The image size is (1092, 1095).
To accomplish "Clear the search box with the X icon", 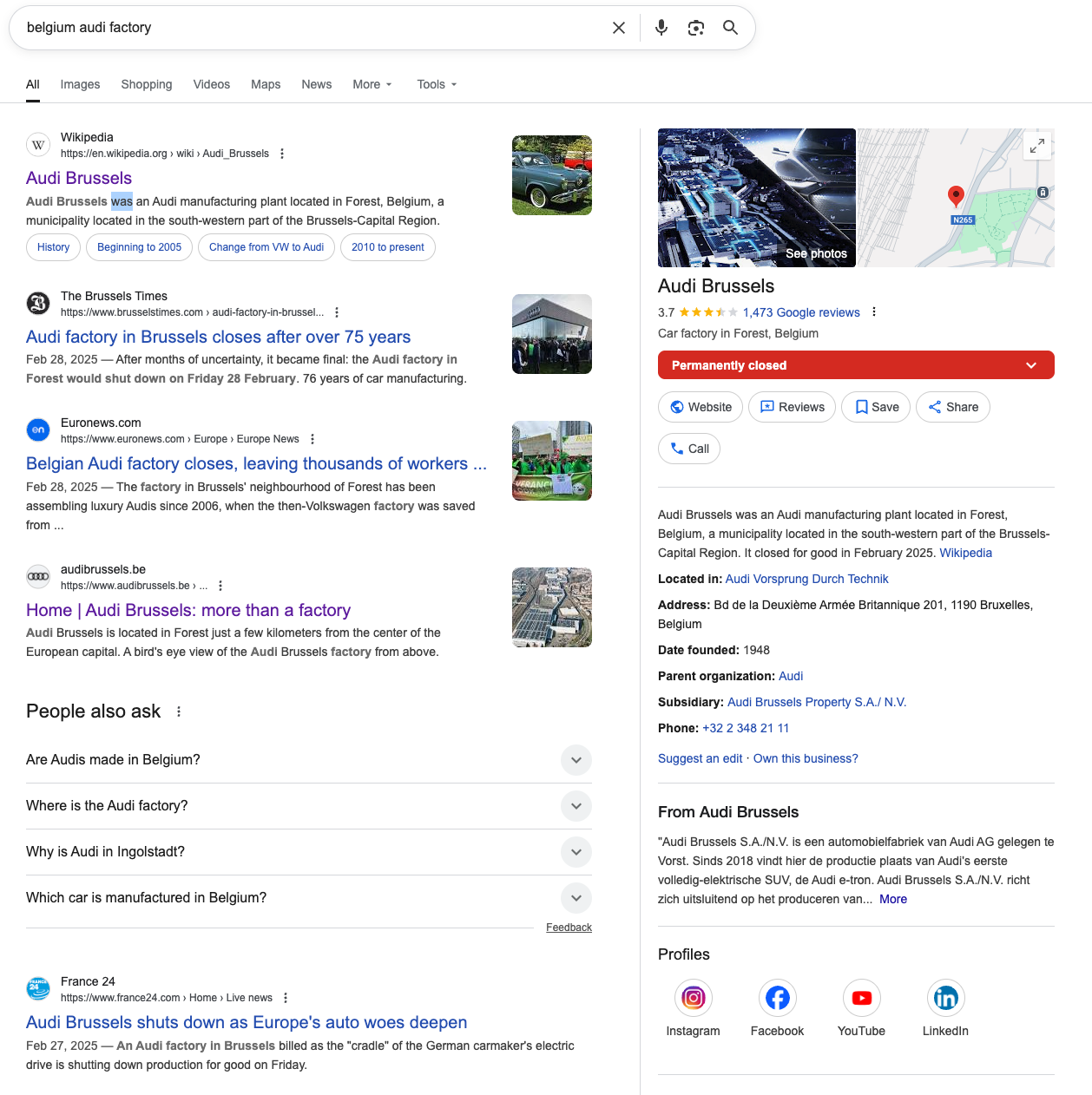I will tap(619, 28).
